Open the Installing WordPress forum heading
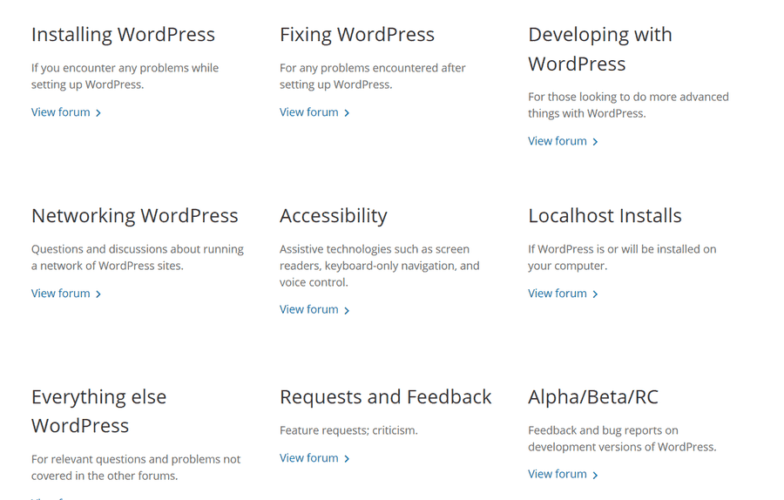Screen dimensions: 784x500 click(123, 35)
